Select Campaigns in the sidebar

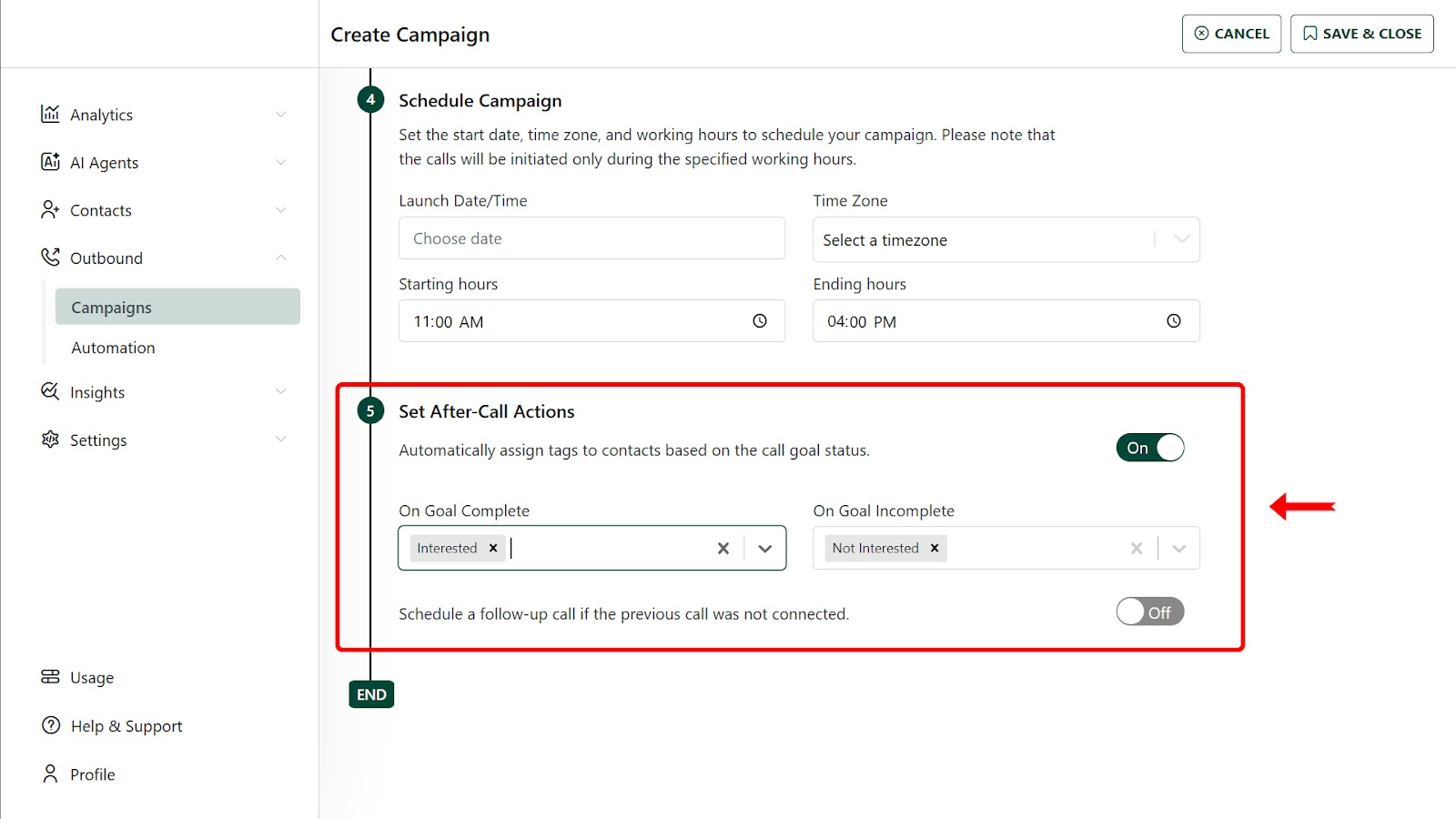tap(177, 307)
